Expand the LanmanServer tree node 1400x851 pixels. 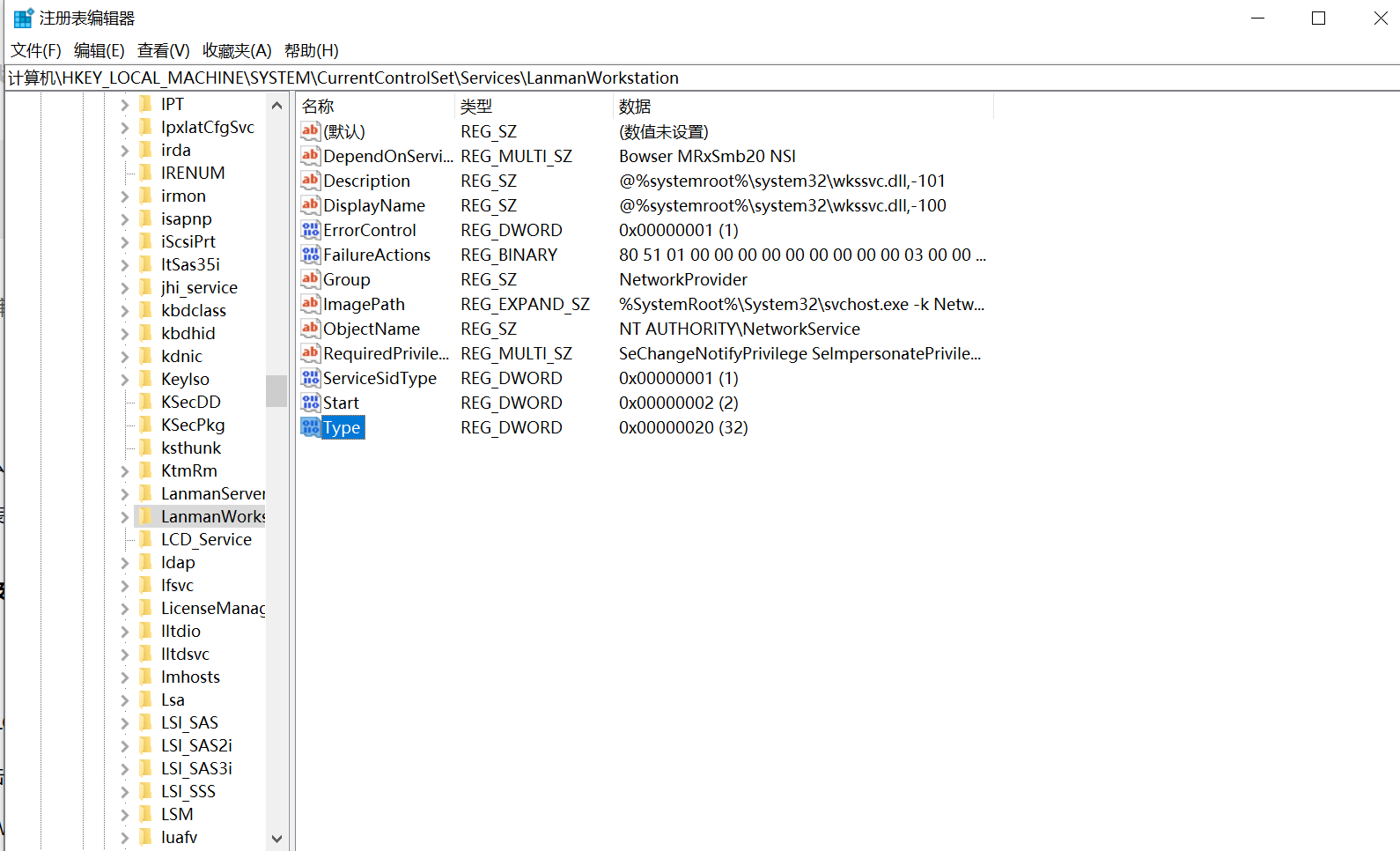124,494
